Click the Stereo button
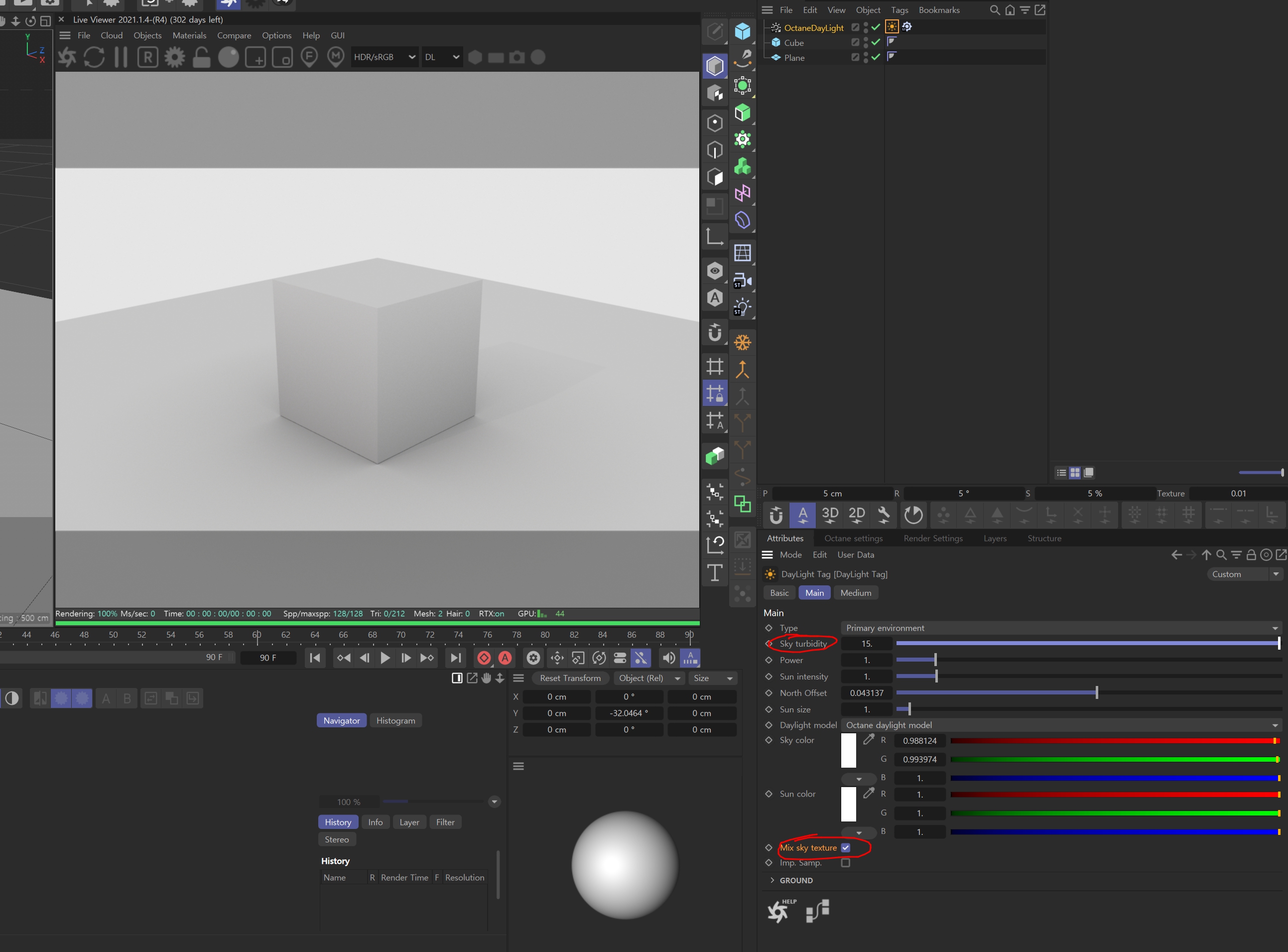1288x952 pixels. [336, 839]
